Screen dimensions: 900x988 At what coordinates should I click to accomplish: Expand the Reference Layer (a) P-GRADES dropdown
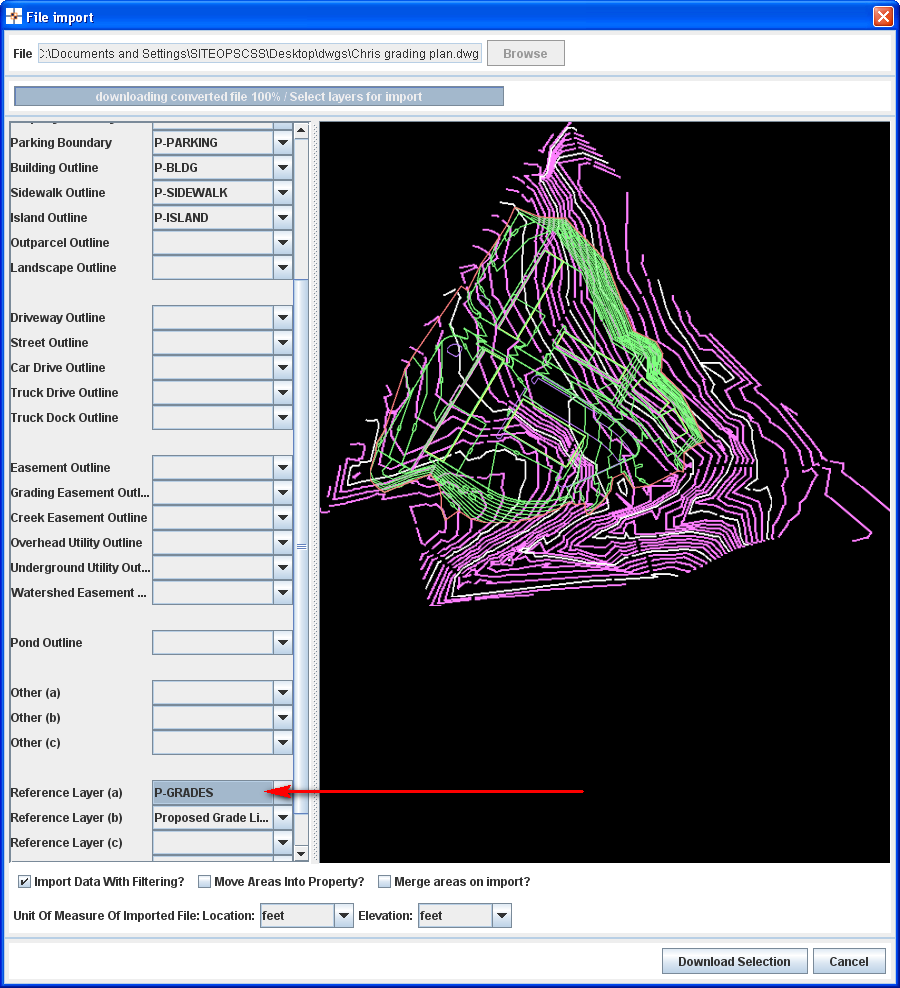(x=282, y=792)
